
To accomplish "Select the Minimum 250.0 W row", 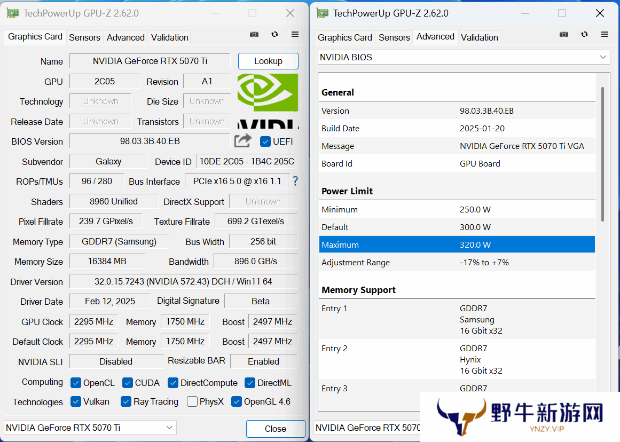I will 457,210.
